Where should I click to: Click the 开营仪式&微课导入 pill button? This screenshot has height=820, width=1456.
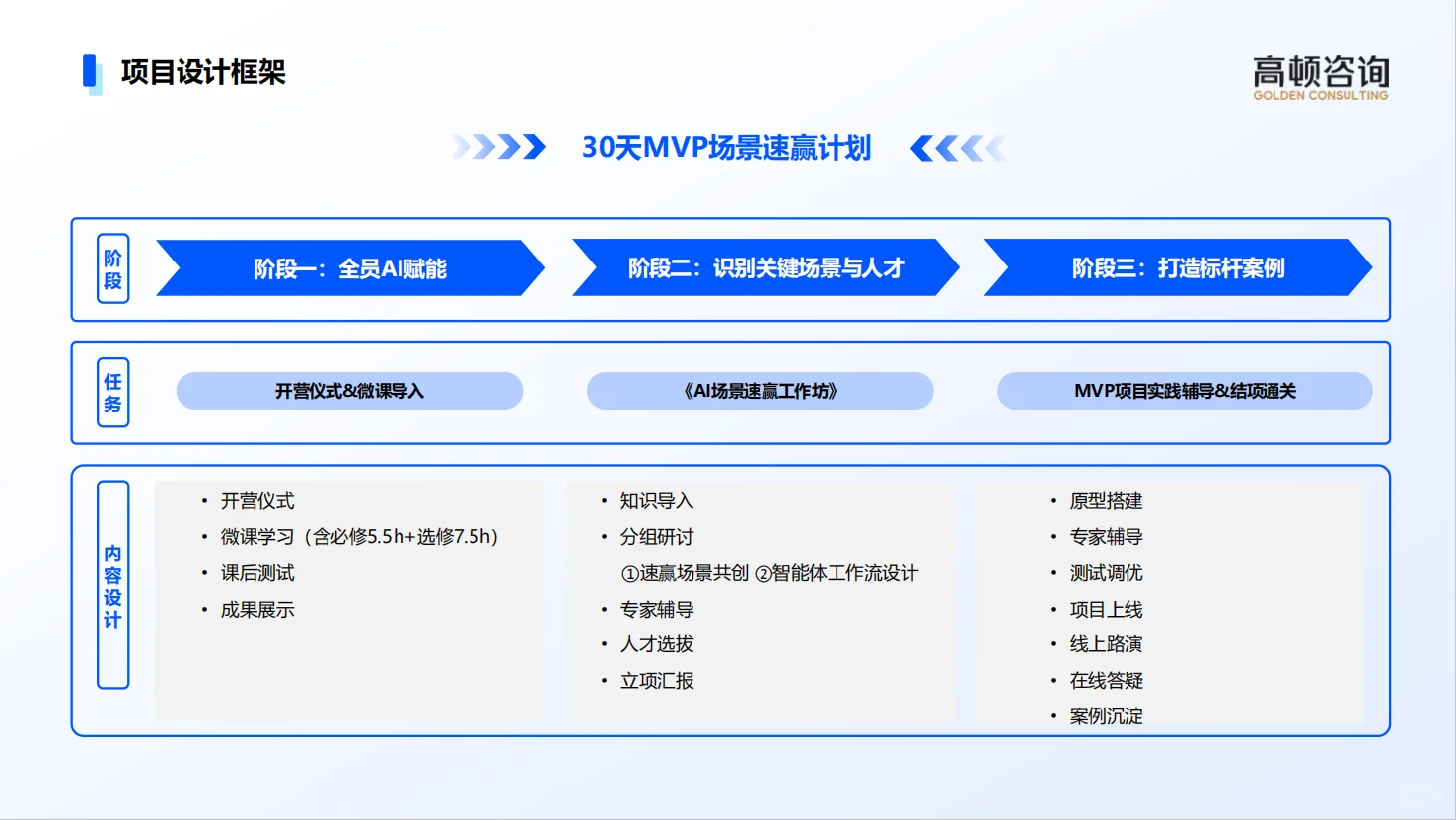point(349,391)
